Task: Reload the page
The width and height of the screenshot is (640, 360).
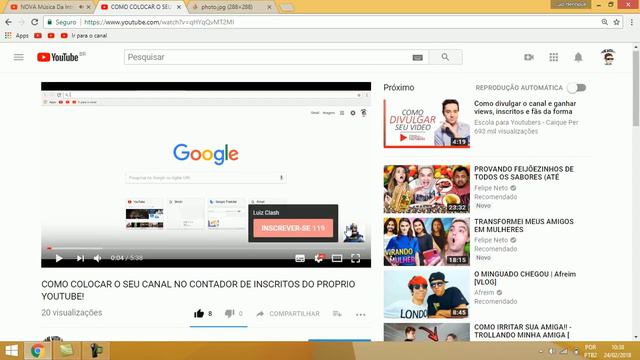Action: [35, 22]
